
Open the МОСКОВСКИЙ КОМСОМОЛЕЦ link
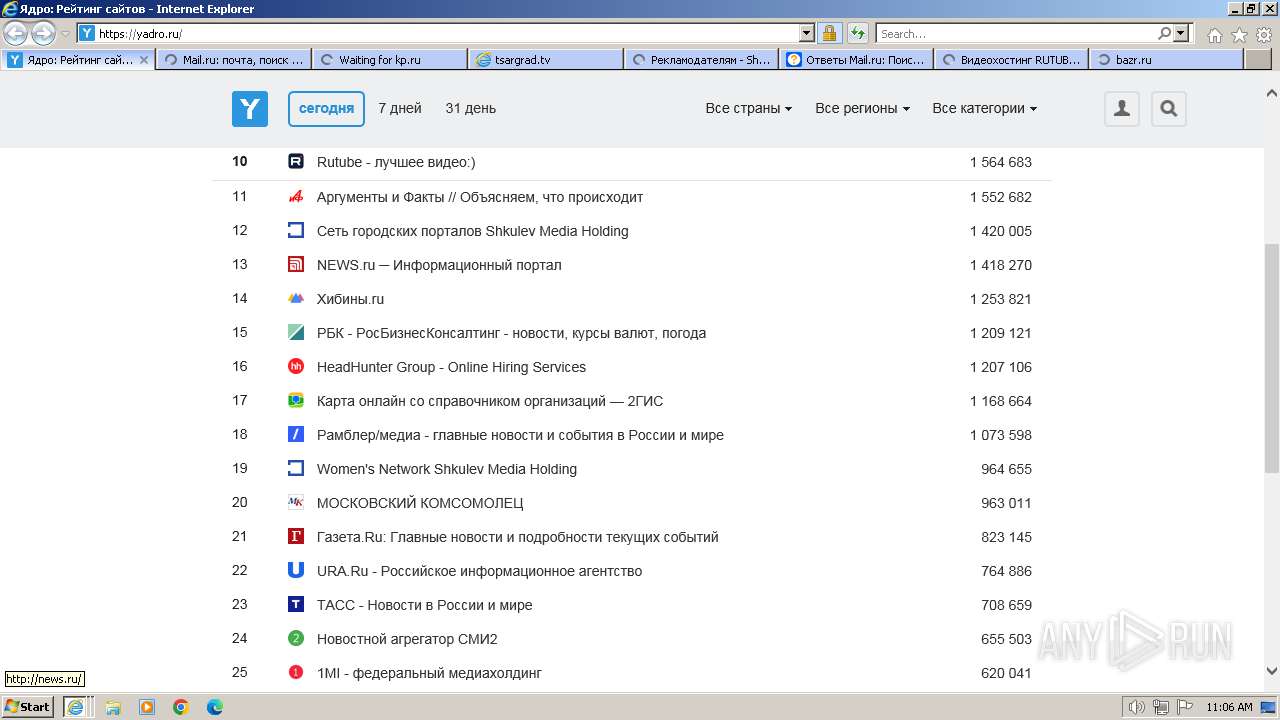coord(420,503)
